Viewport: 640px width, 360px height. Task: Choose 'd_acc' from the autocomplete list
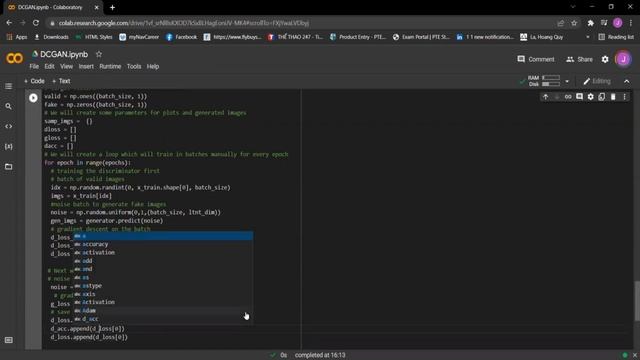pos(163,319)
